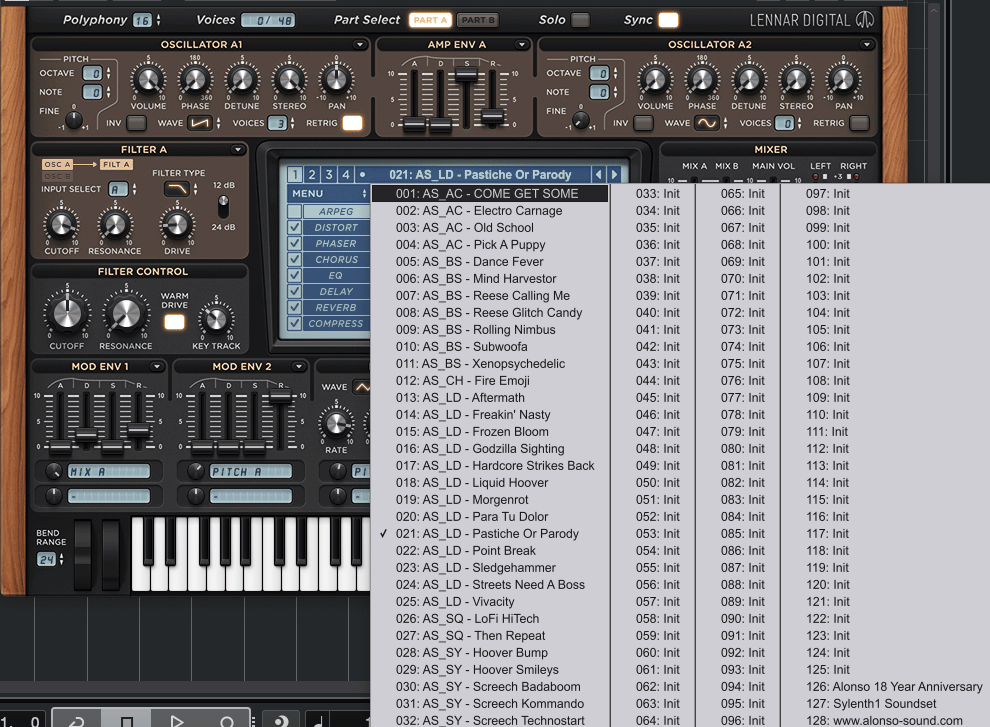Toggle the Solo switch
Image resolution: width=990 pixels, height=727 pixels.
(580, 20)
